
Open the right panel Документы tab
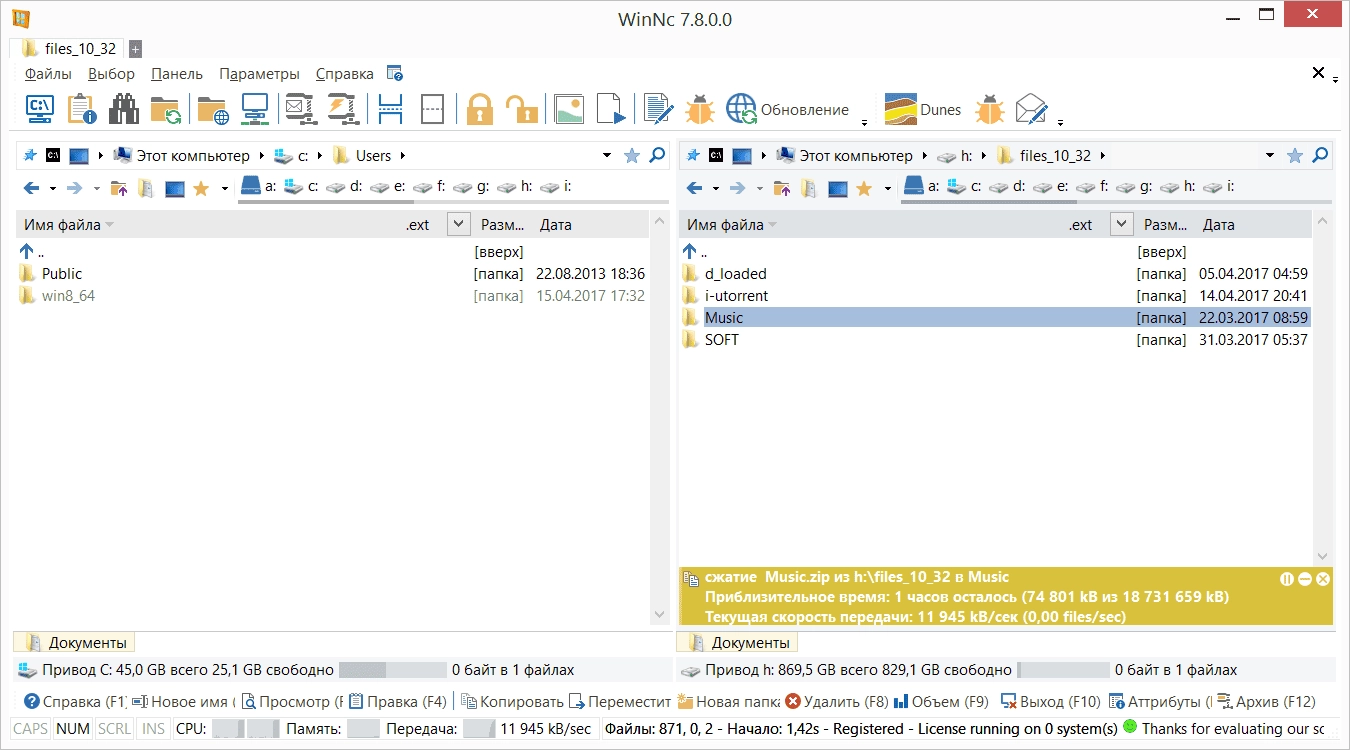(x=738, y=643)
